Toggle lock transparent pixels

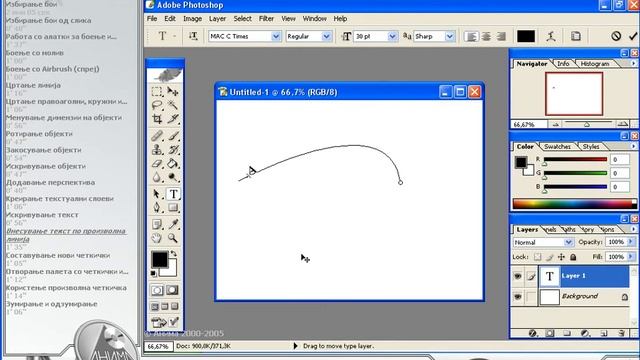[x=538, y=257]
